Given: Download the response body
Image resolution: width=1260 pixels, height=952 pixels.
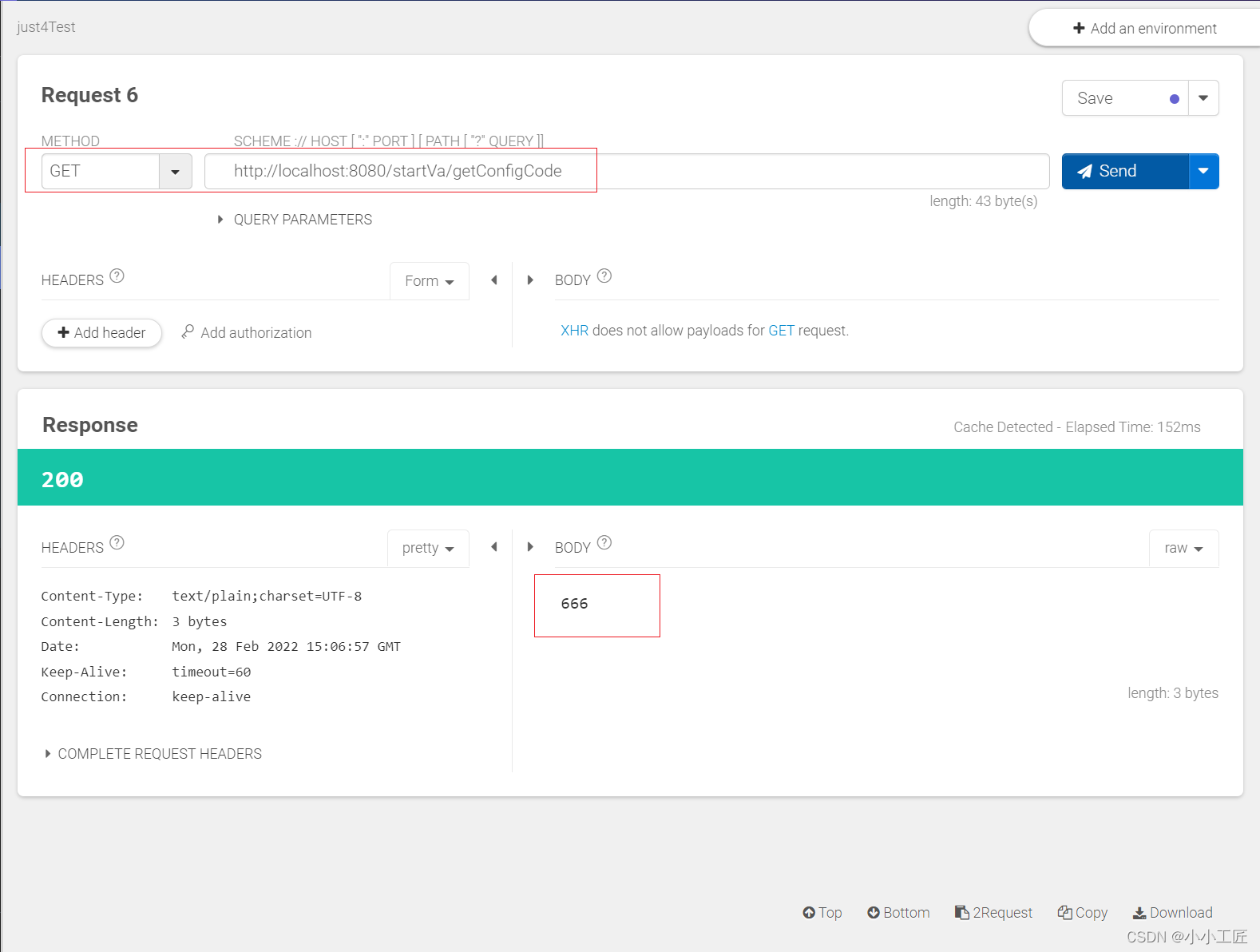Looking at the screenshot, I should [x=1172, y=913].
